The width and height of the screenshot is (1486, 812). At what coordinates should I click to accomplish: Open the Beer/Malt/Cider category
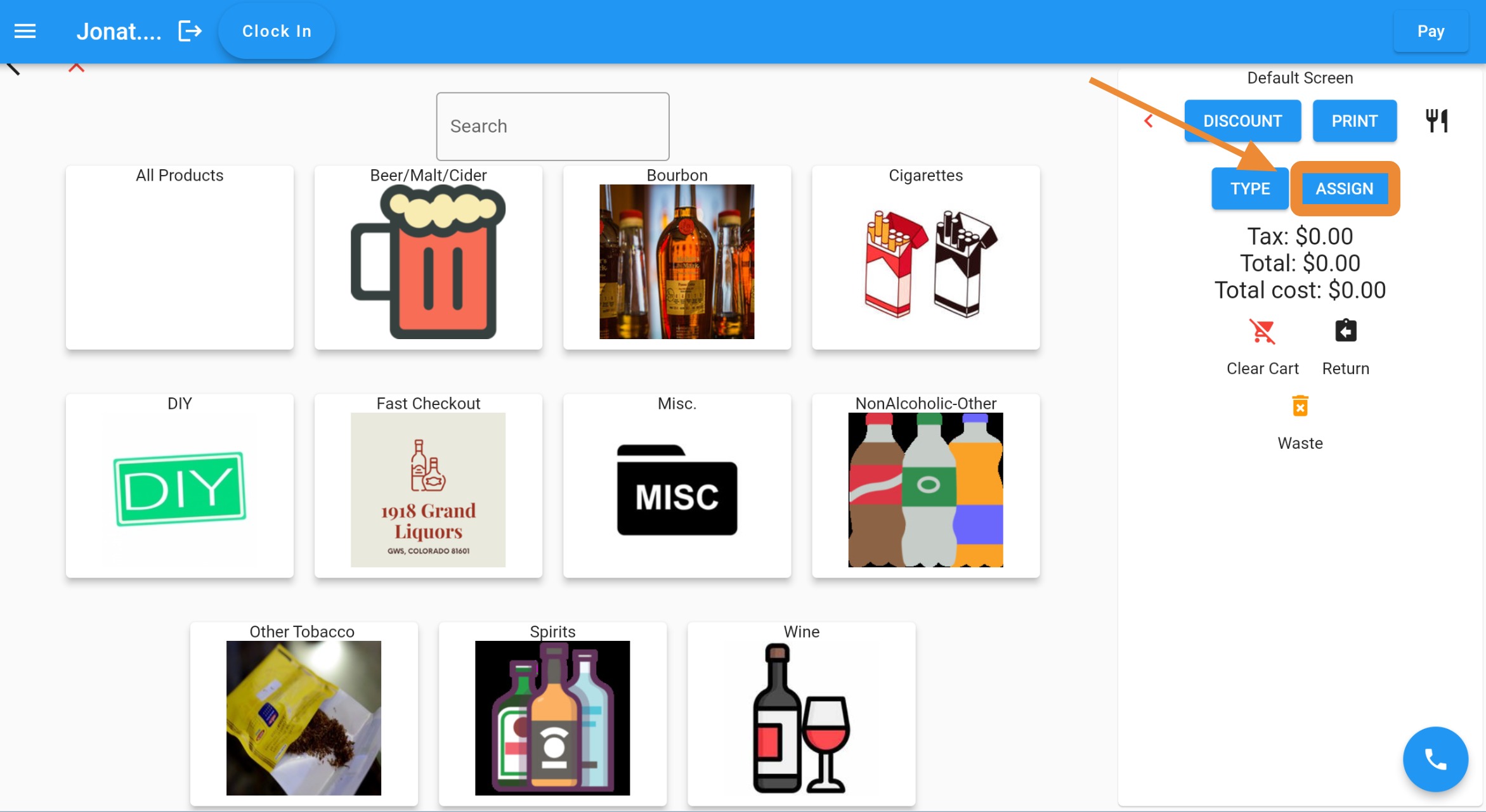coord(428,257)
